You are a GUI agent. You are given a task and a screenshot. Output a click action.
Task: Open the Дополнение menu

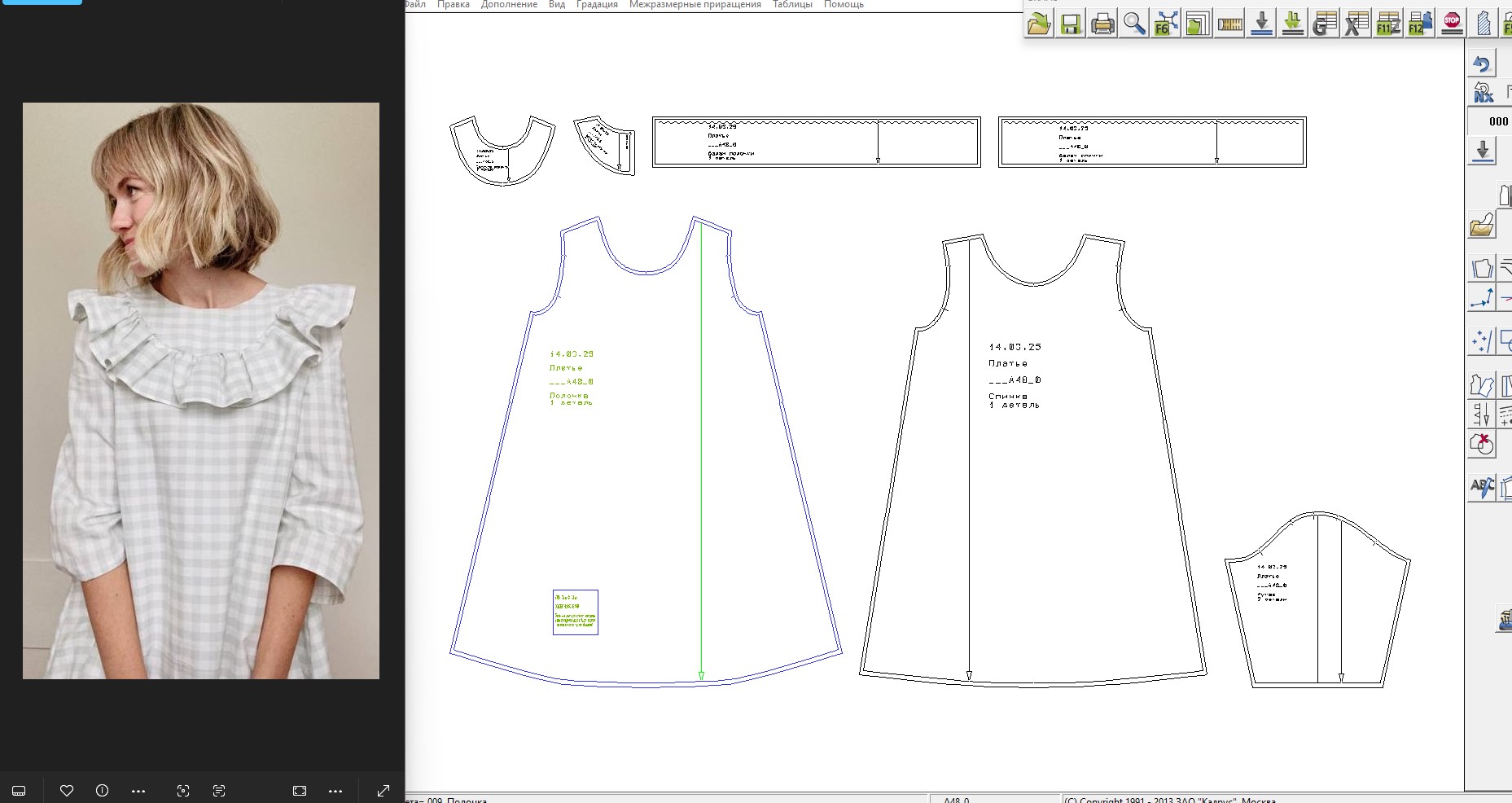(509, 4)
